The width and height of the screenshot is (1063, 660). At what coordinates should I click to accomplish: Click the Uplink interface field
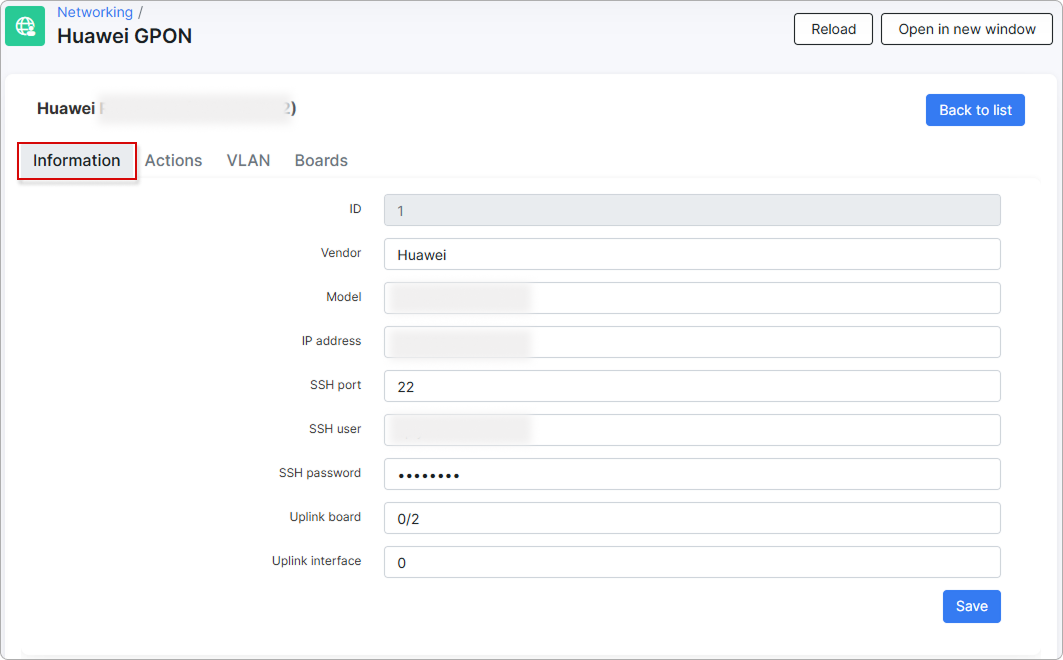pos(691,562)
